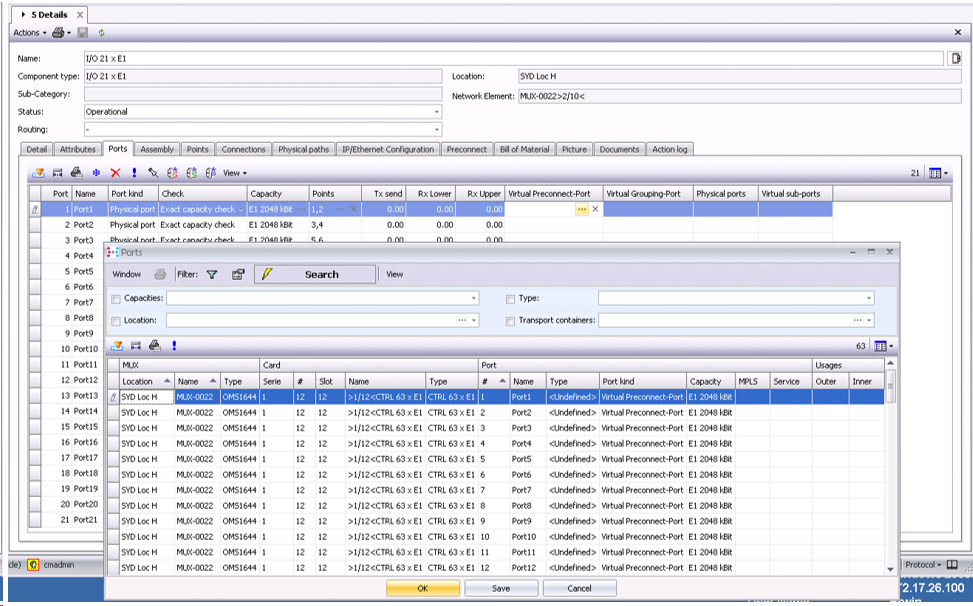Open the Transport containers dropdown arrow
The height and width of the screenshot is (606, 973).
869,321
